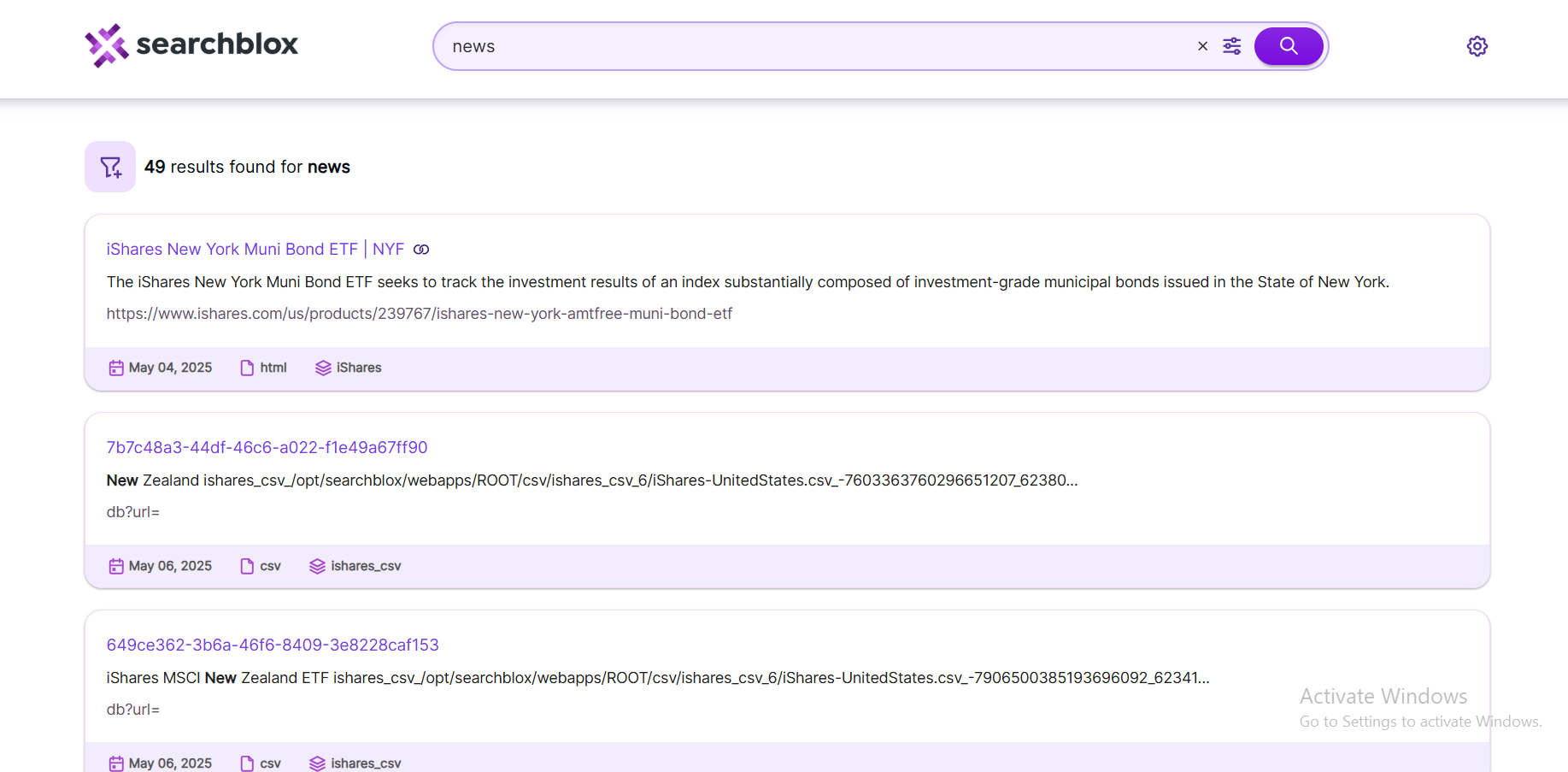1568x772 pixels.
Task: Open result 7b7c48a3-44df-46c6-a022-f1e49a67ff90
Action: tap(267, 447)
